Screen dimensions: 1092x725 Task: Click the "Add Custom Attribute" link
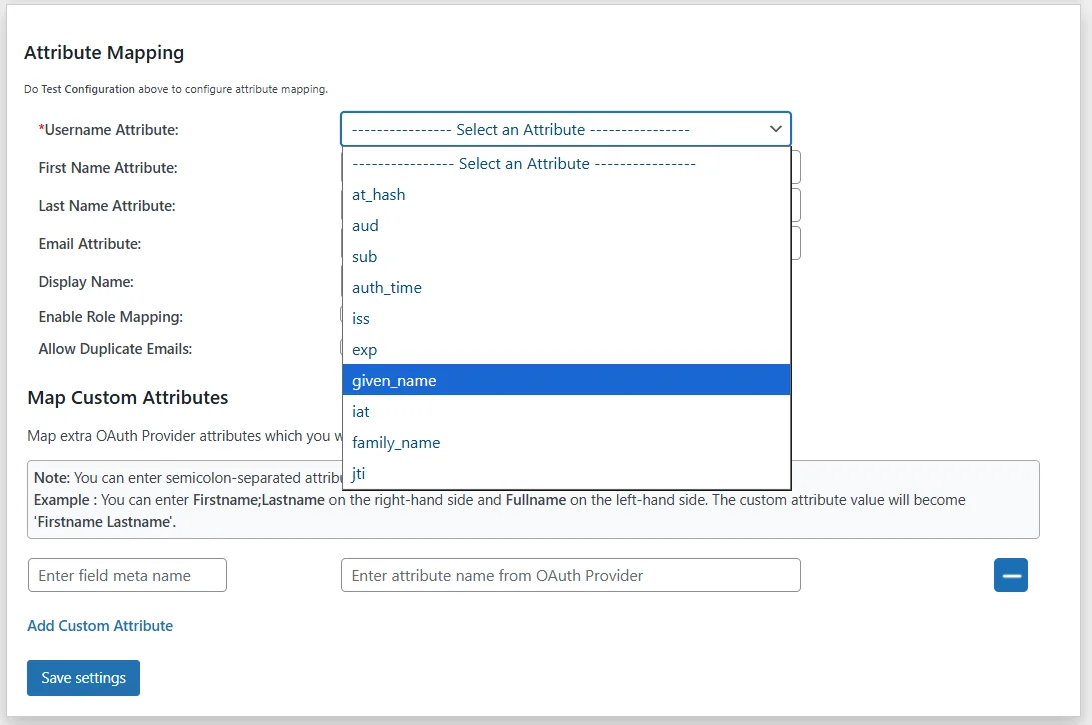coord(100,625)
